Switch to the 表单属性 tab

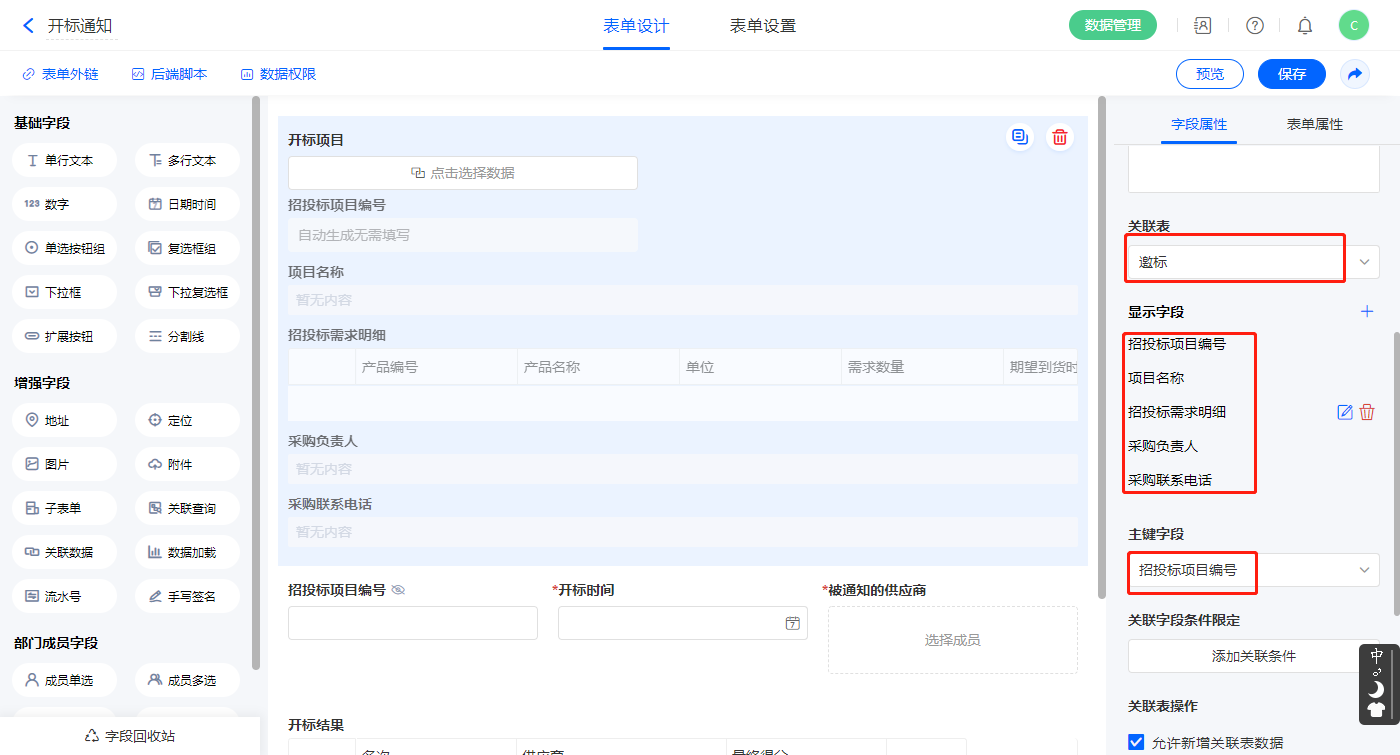(1314, 124)
